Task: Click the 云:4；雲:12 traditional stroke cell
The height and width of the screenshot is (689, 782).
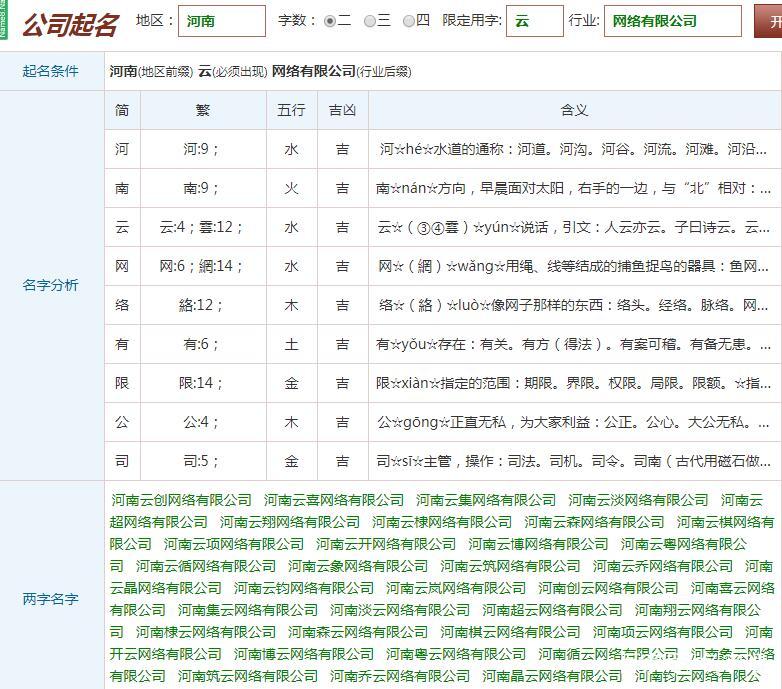Action: (x=203, y=227)
